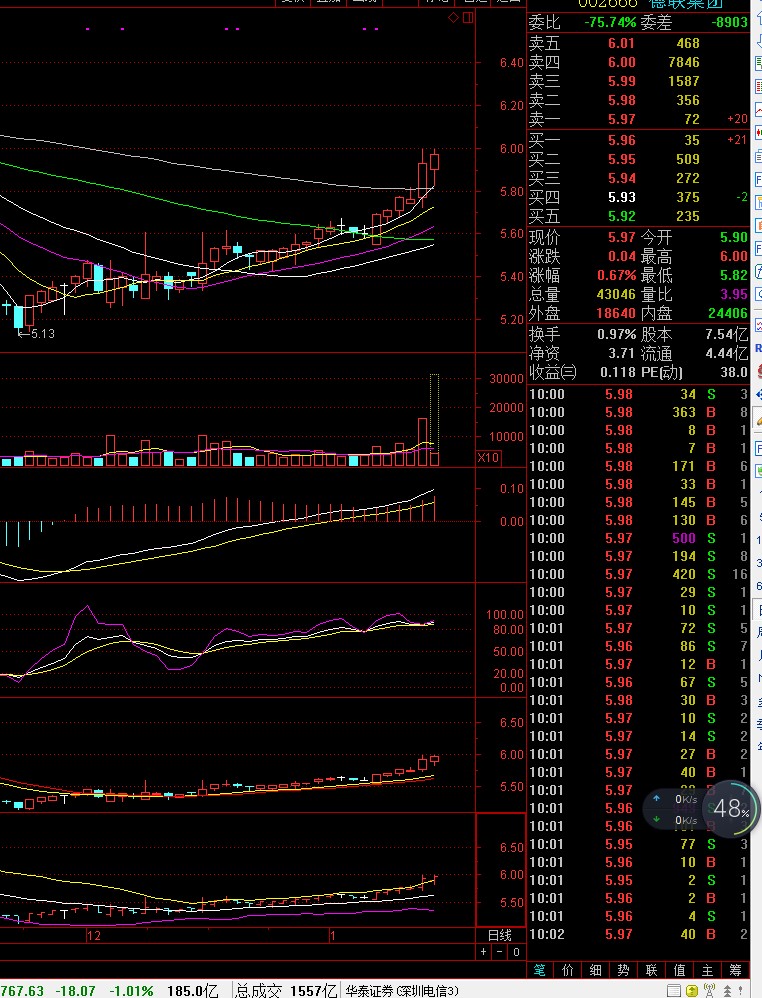Switch to the 笔 tick-detail tab
The height and width of the screenshot is (998, 762).
[540, 969]
